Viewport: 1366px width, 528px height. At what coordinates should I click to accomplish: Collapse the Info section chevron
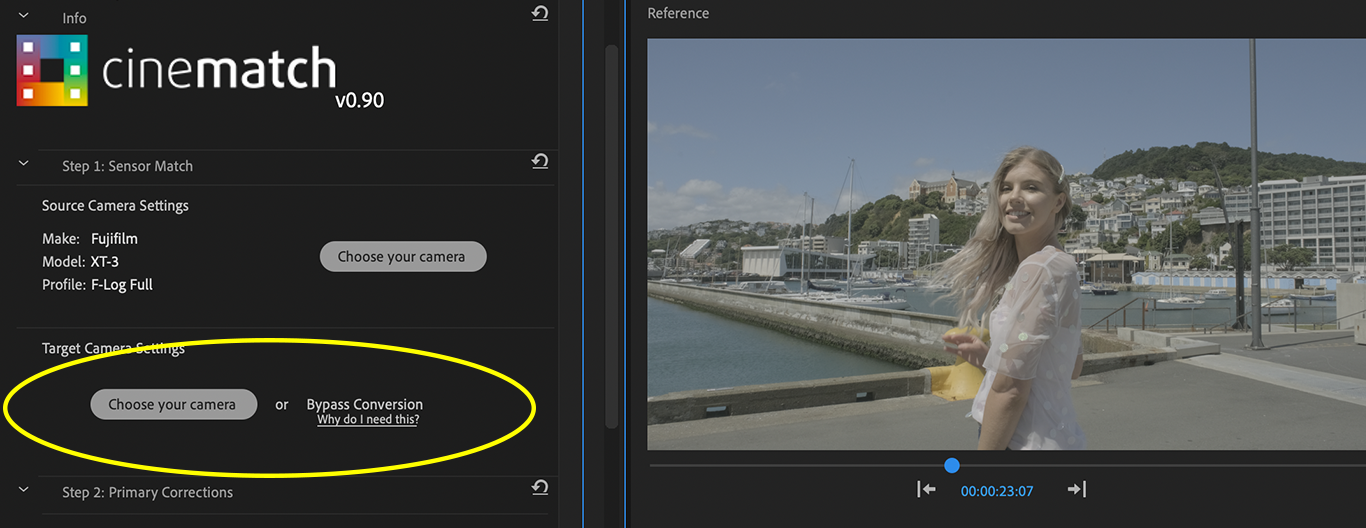[x=24, y=17]
